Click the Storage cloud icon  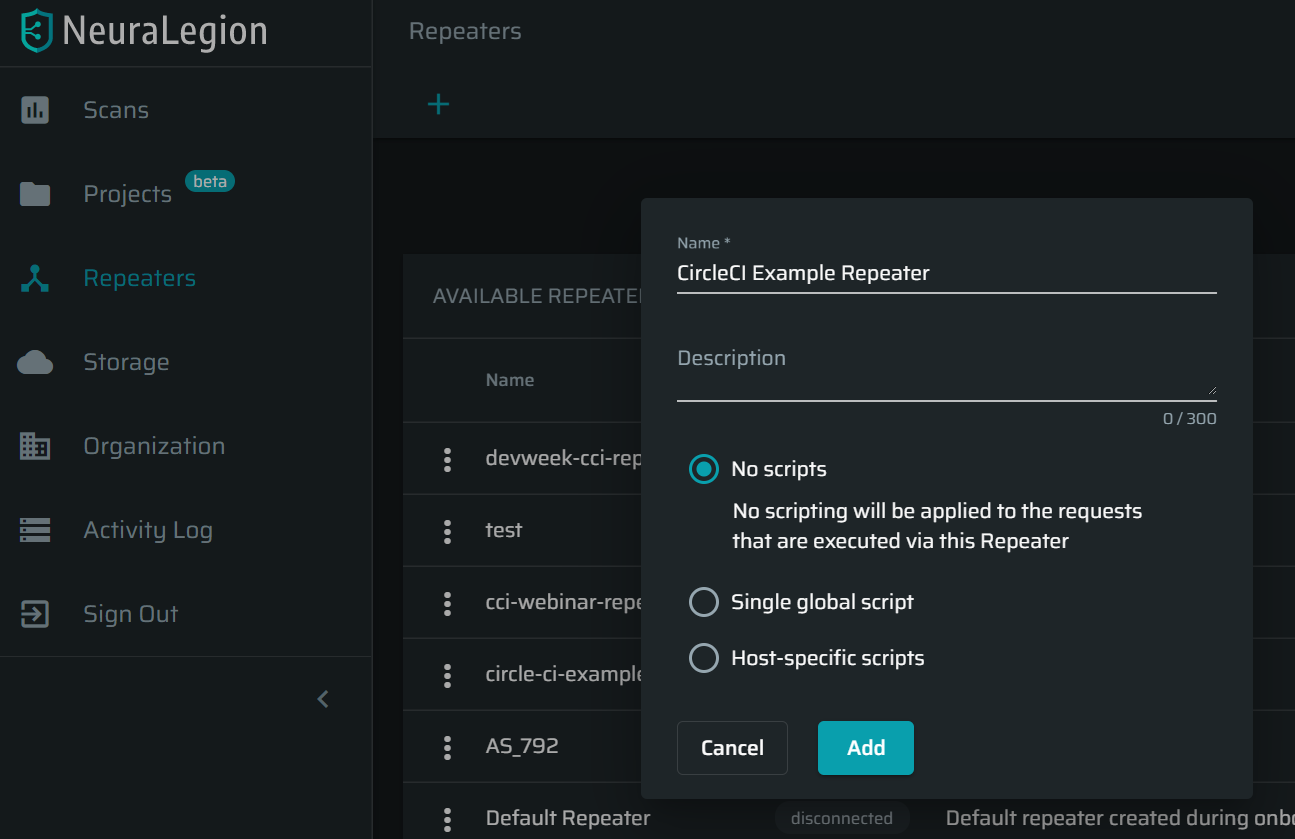coord(35,362)
